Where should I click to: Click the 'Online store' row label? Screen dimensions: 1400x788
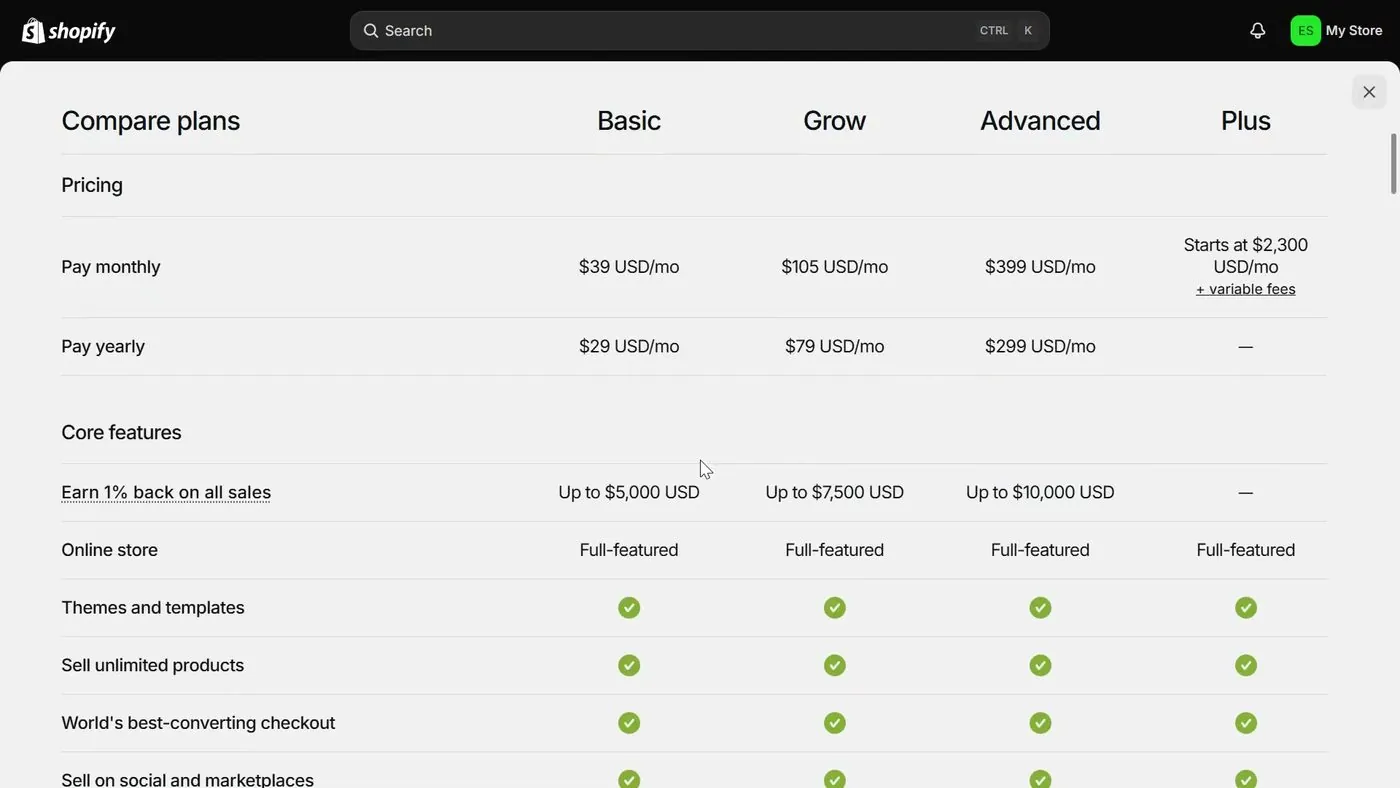109,550
